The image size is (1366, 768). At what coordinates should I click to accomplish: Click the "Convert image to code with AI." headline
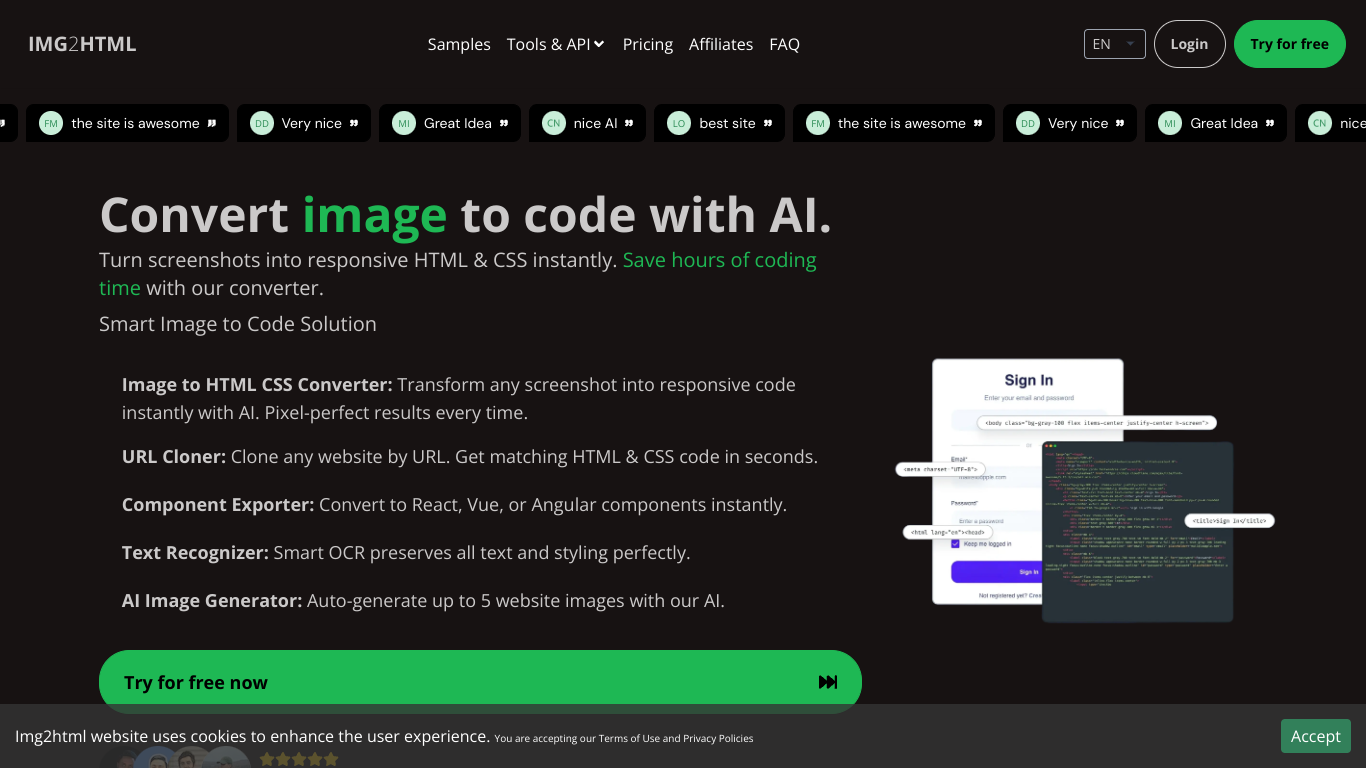[x=465, y=214]
